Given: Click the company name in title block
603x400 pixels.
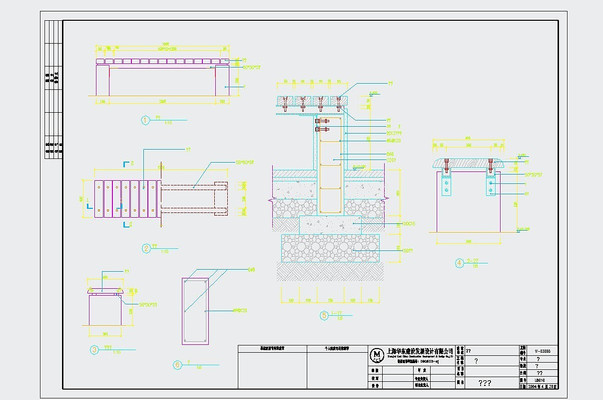Looking at the screenshot, I should click(x=422, y=352).
